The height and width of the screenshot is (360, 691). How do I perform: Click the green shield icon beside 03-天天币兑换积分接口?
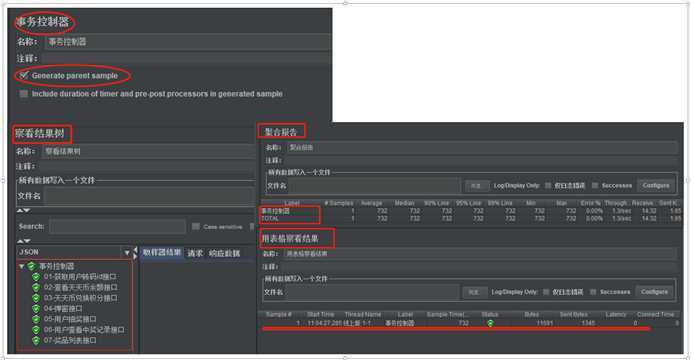(36, 298)
